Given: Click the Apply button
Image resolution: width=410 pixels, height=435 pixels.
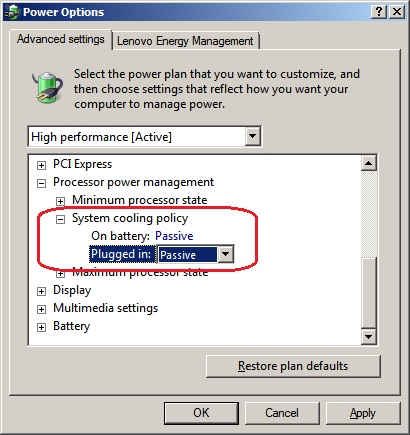Looking at the screenshot, I should (363, 413).
